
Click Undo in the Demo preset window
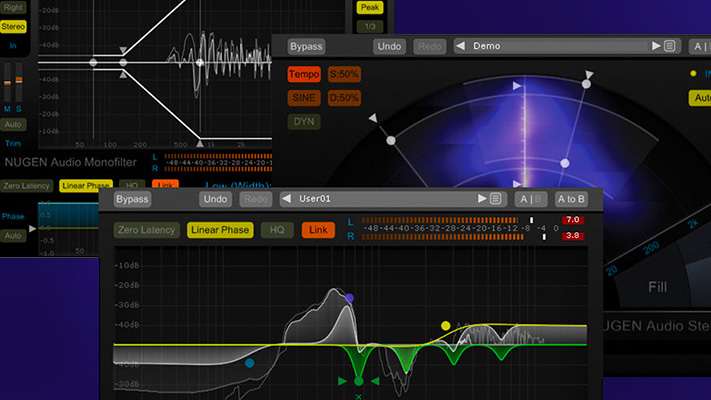[x=389, y=46]
